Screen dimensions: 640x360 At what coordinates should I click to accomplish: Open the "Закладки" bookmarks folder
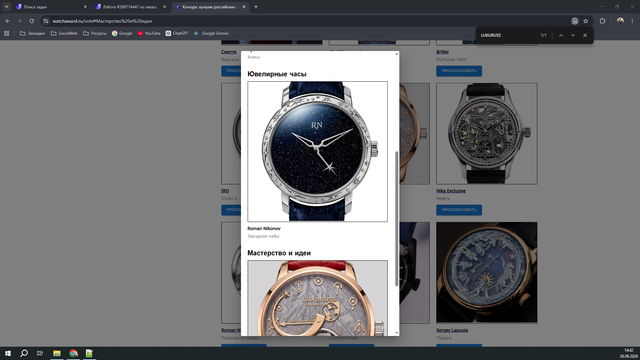[x=32, y=33]
